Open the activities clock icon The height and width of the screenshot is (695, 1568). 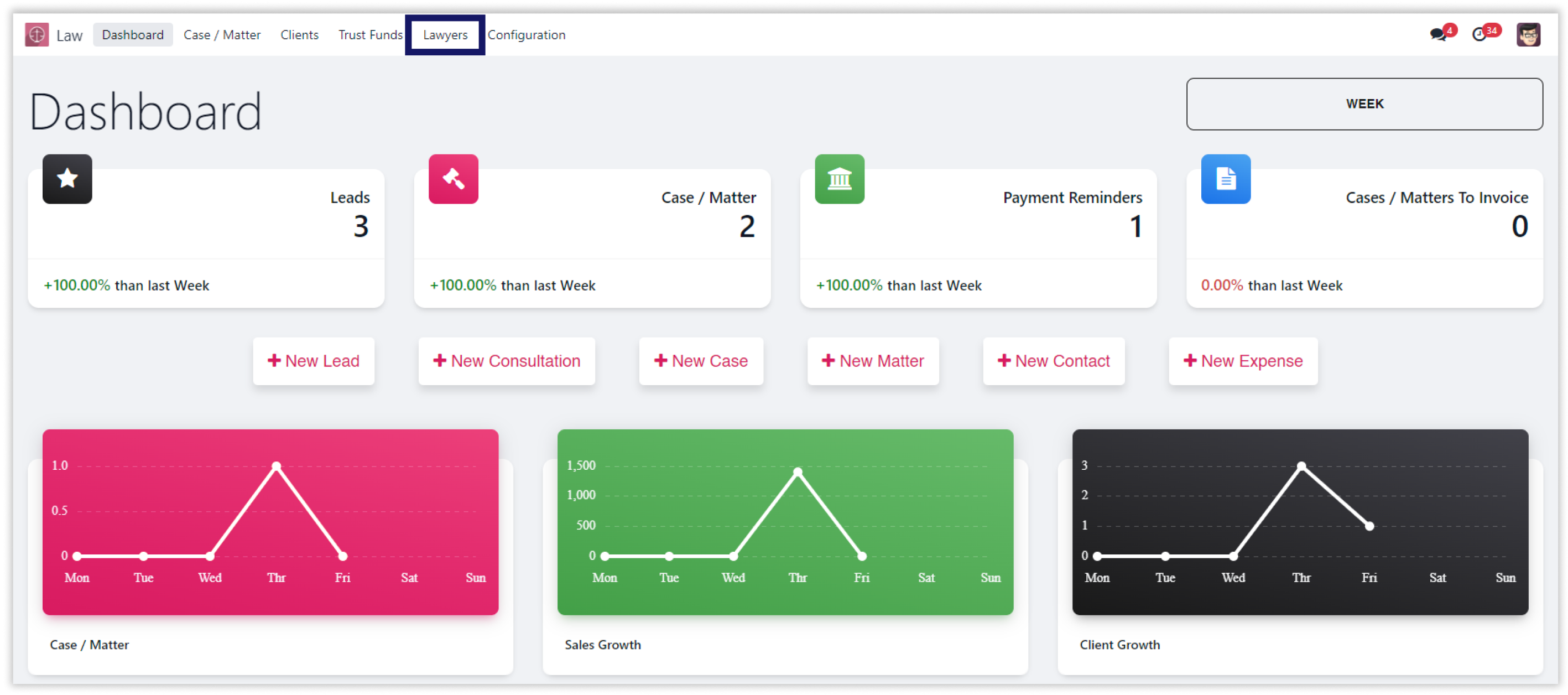(1479, 35)
